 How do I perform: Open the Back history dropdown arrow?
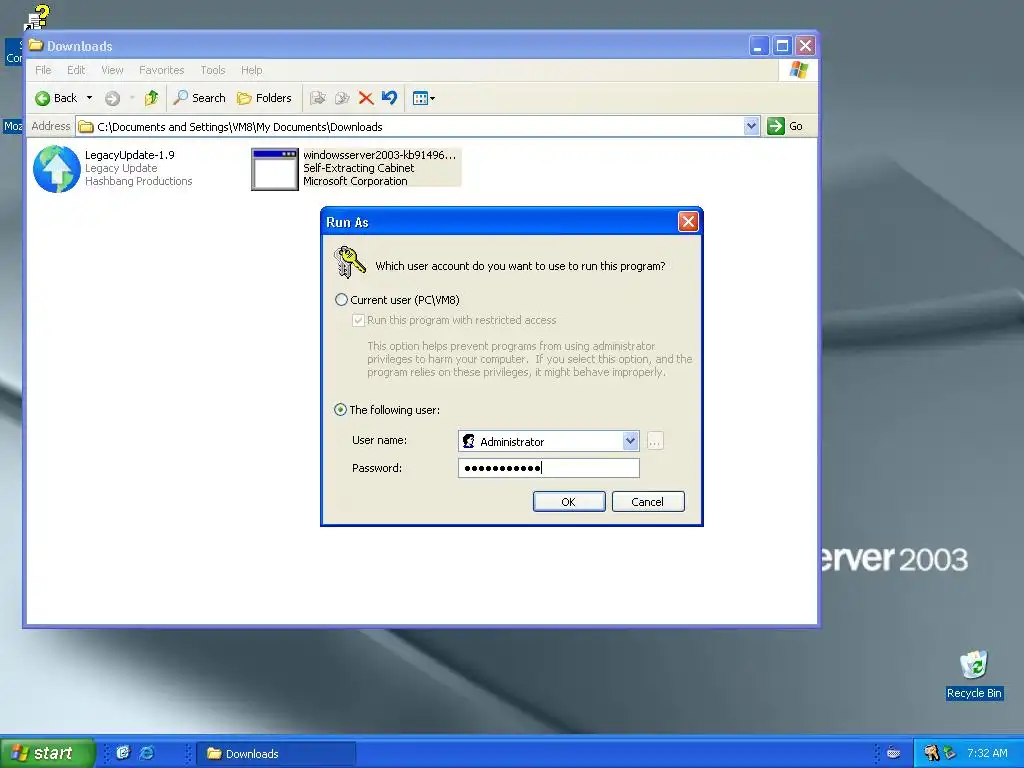(x=89, y=98)
